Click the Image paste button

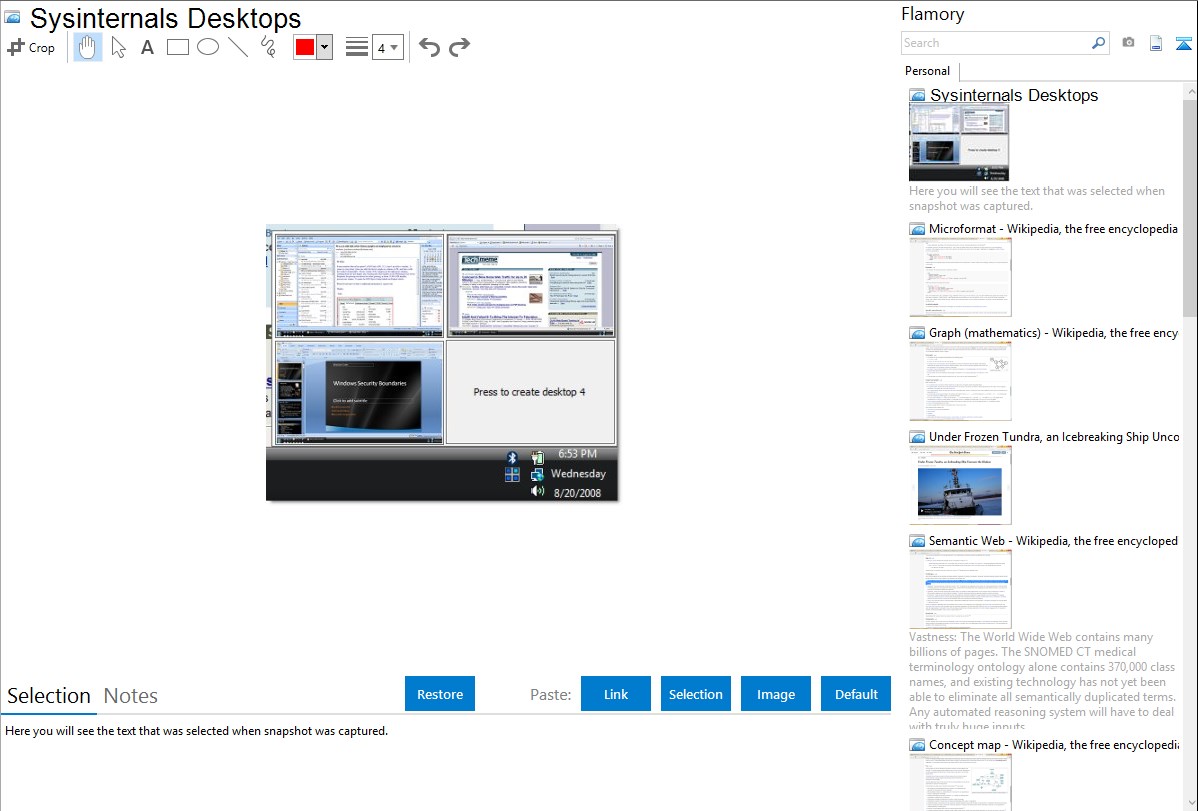click(775, 694)
